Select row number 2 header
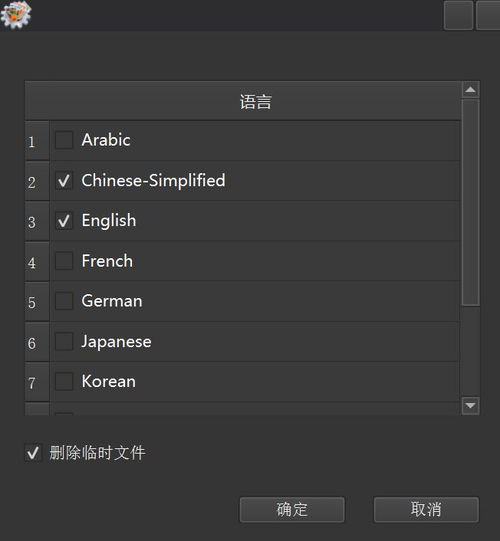 coord(37,181)
